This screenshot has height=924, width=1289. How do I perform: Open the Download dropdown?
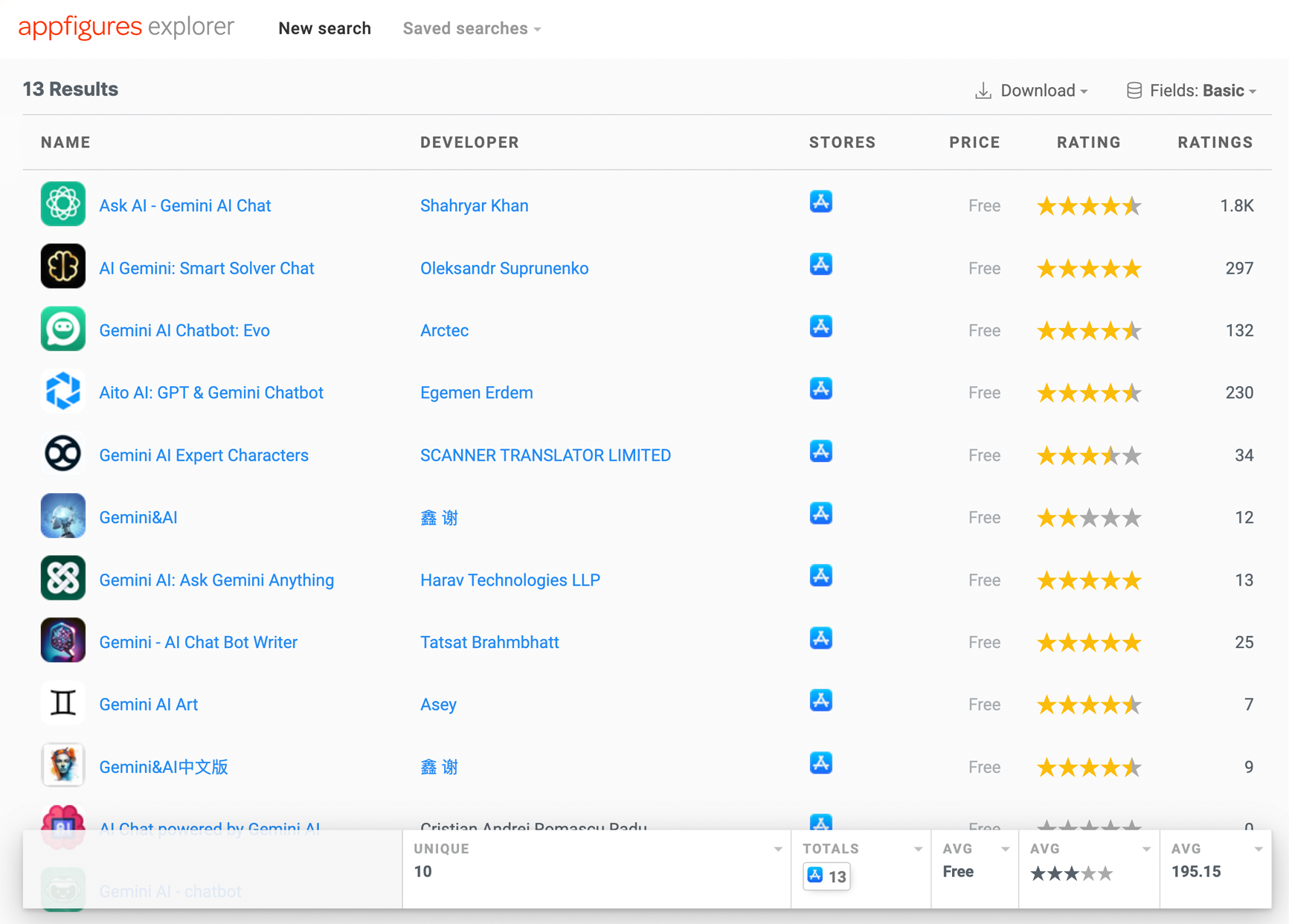pyautogui.click(x=1038, y=90)
